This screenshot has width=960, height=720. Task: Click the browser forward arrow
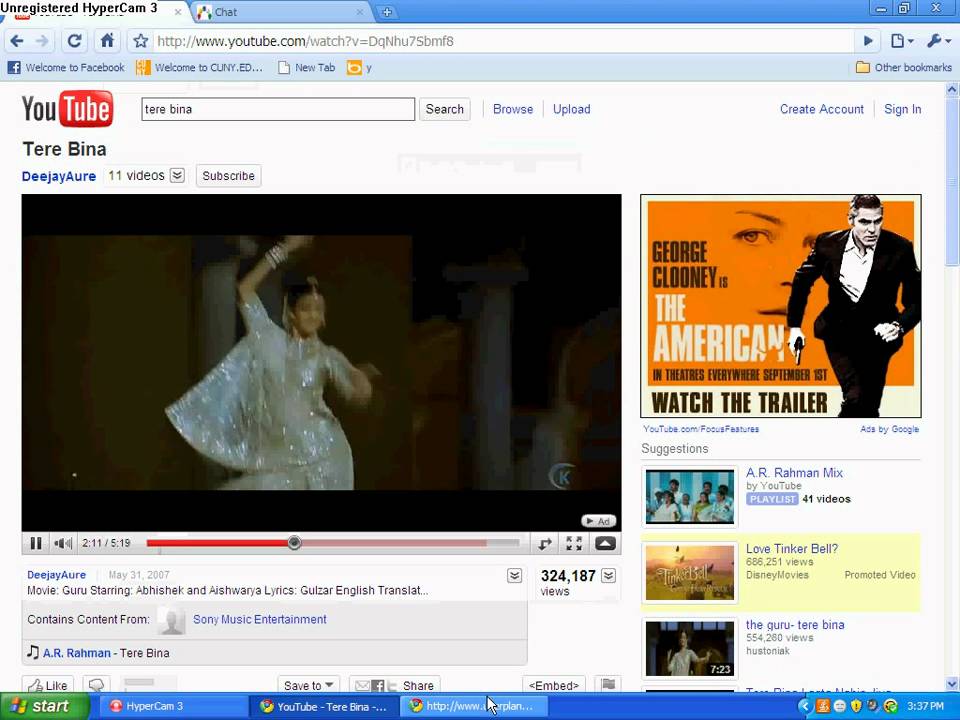[x=42, y=41]
